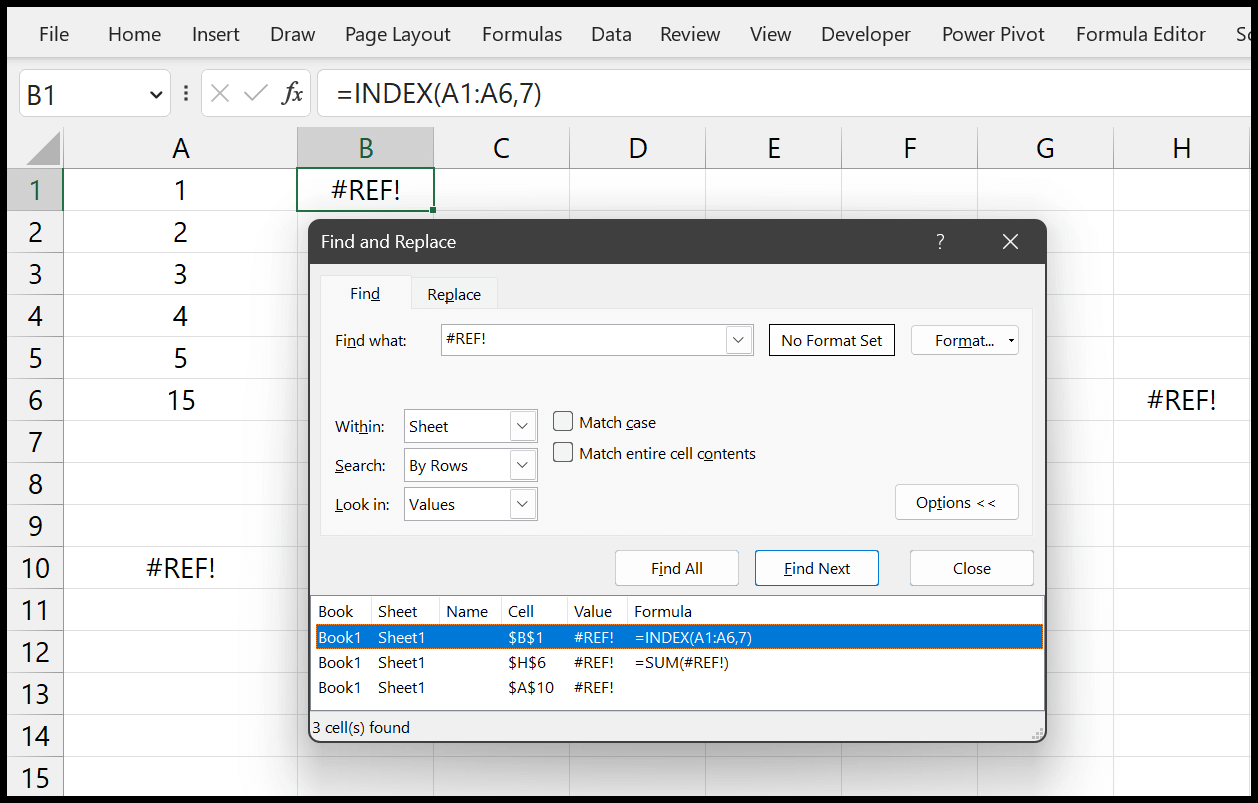
Task: Enable Match entire cell contents
Action: coord(562,452)
